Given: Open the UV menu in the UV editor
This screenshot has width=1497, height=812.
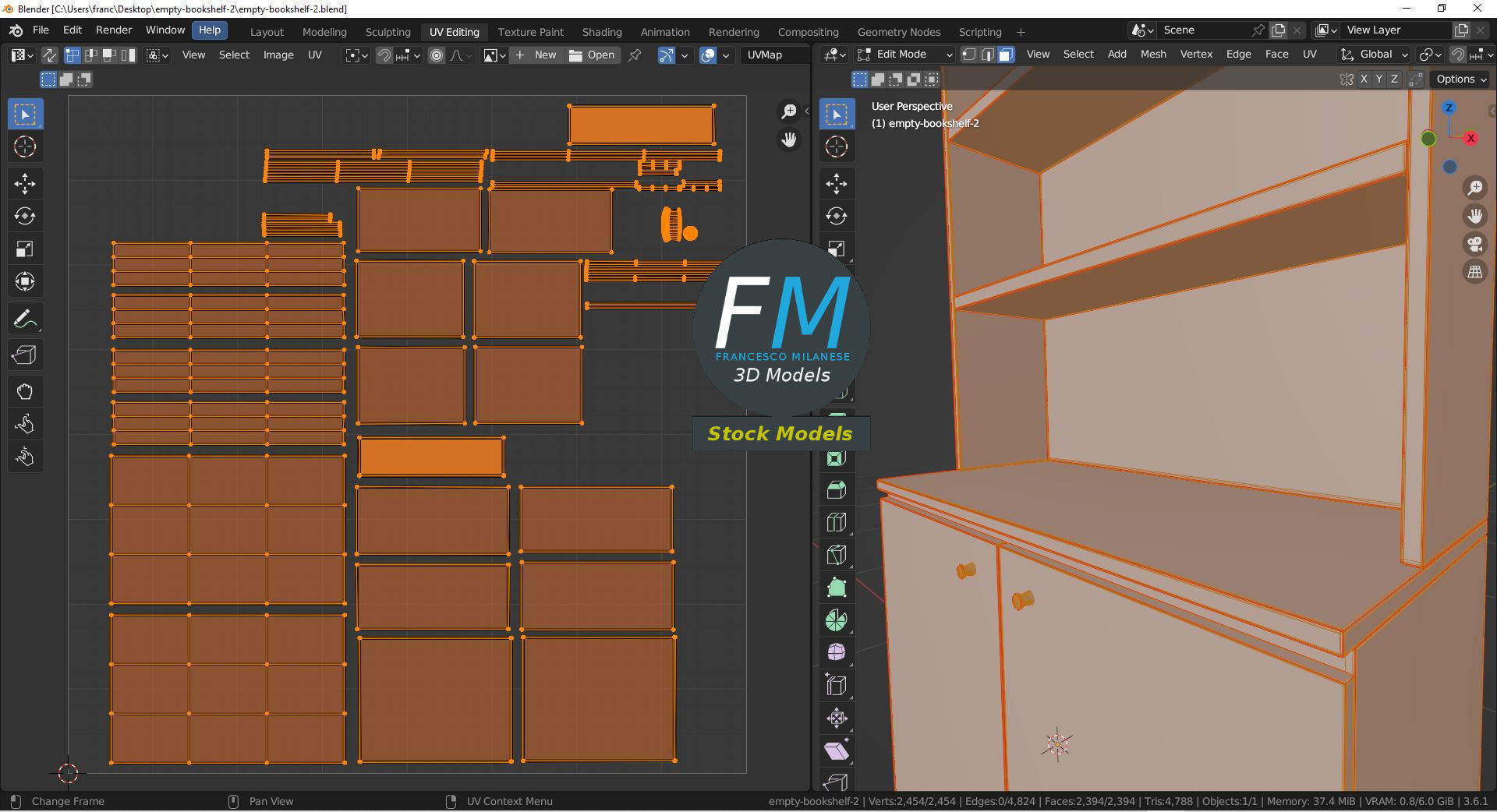Looking at the screenshot, I should pyautogui.click(x=315, y=55).
